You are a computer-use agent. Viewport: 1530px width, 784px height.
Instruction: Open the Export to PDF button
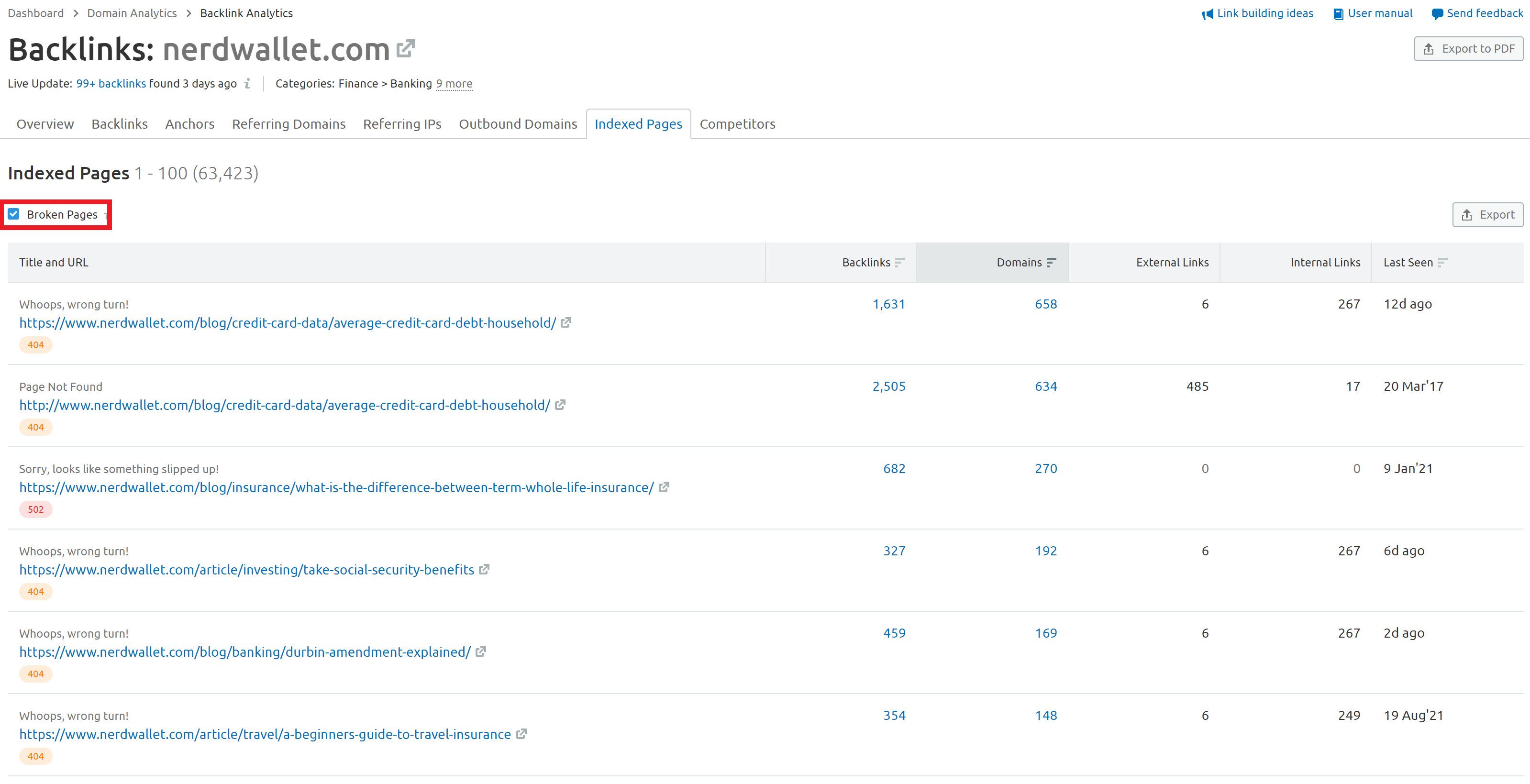1468,49
